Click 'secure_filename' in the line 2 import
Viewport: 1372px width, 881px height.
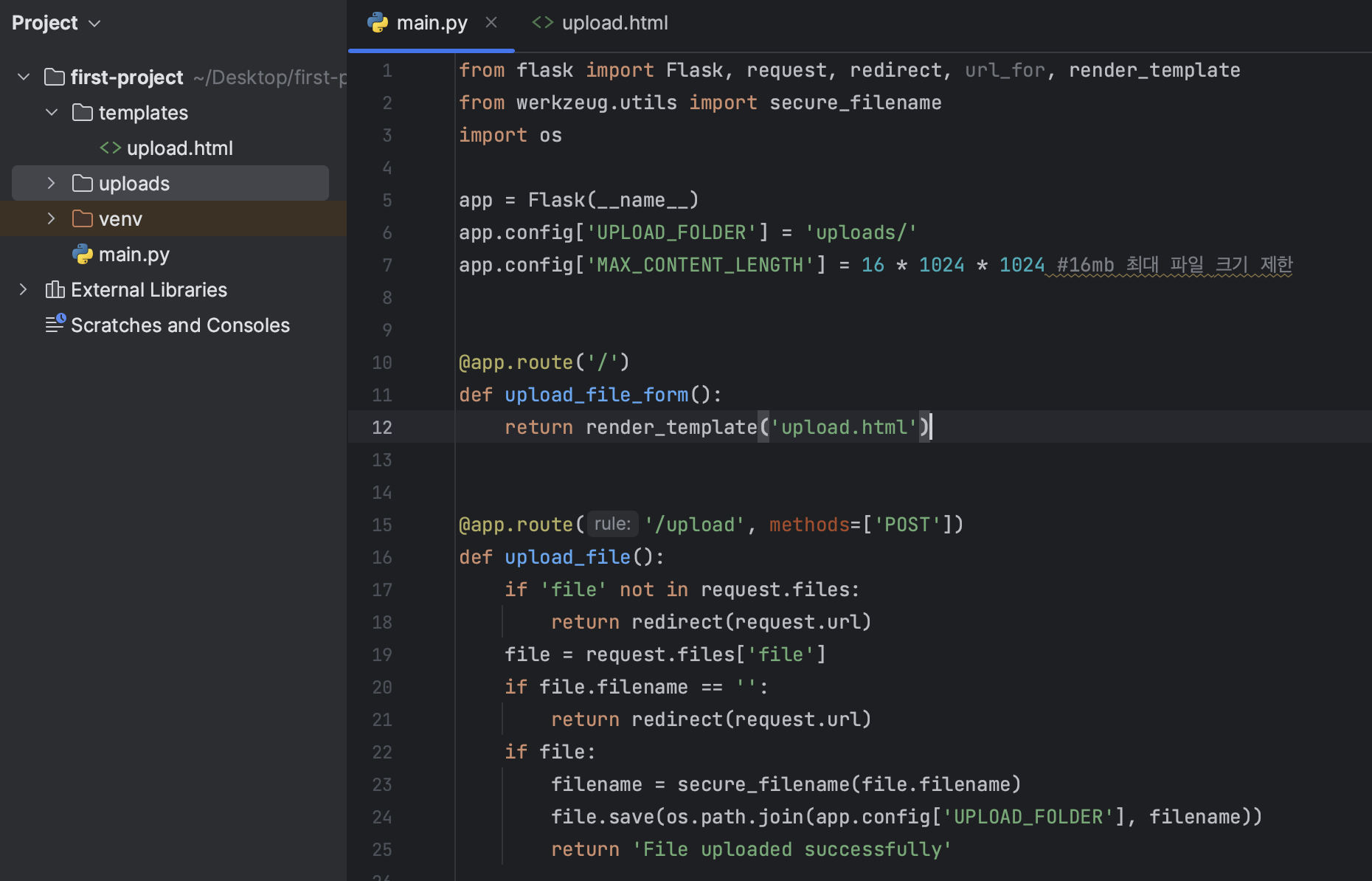(x=856, y=103)
